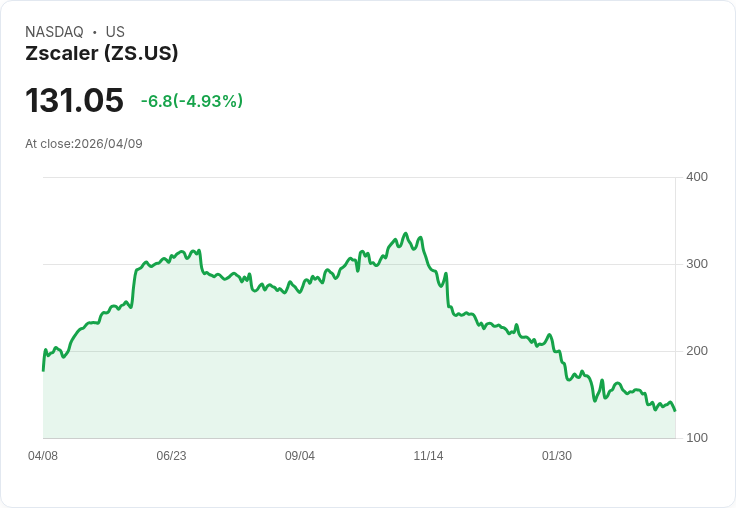Click the 200 y-axis label
The width and height of the screenshot is (736, 508).
click(696, 351)
